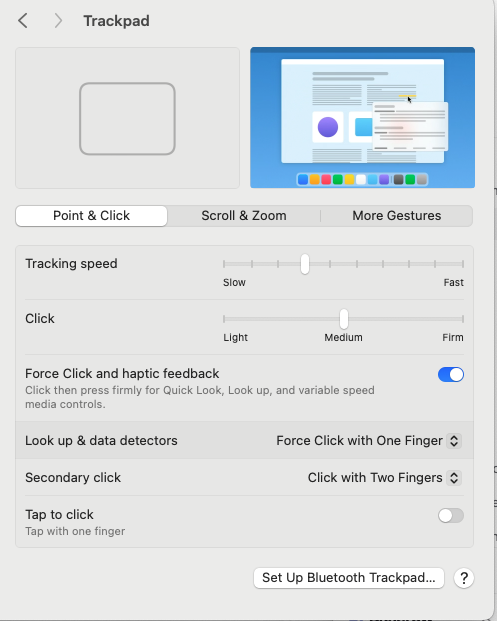
Task: Click the blue square in preview video
Action: coord(364,127)
